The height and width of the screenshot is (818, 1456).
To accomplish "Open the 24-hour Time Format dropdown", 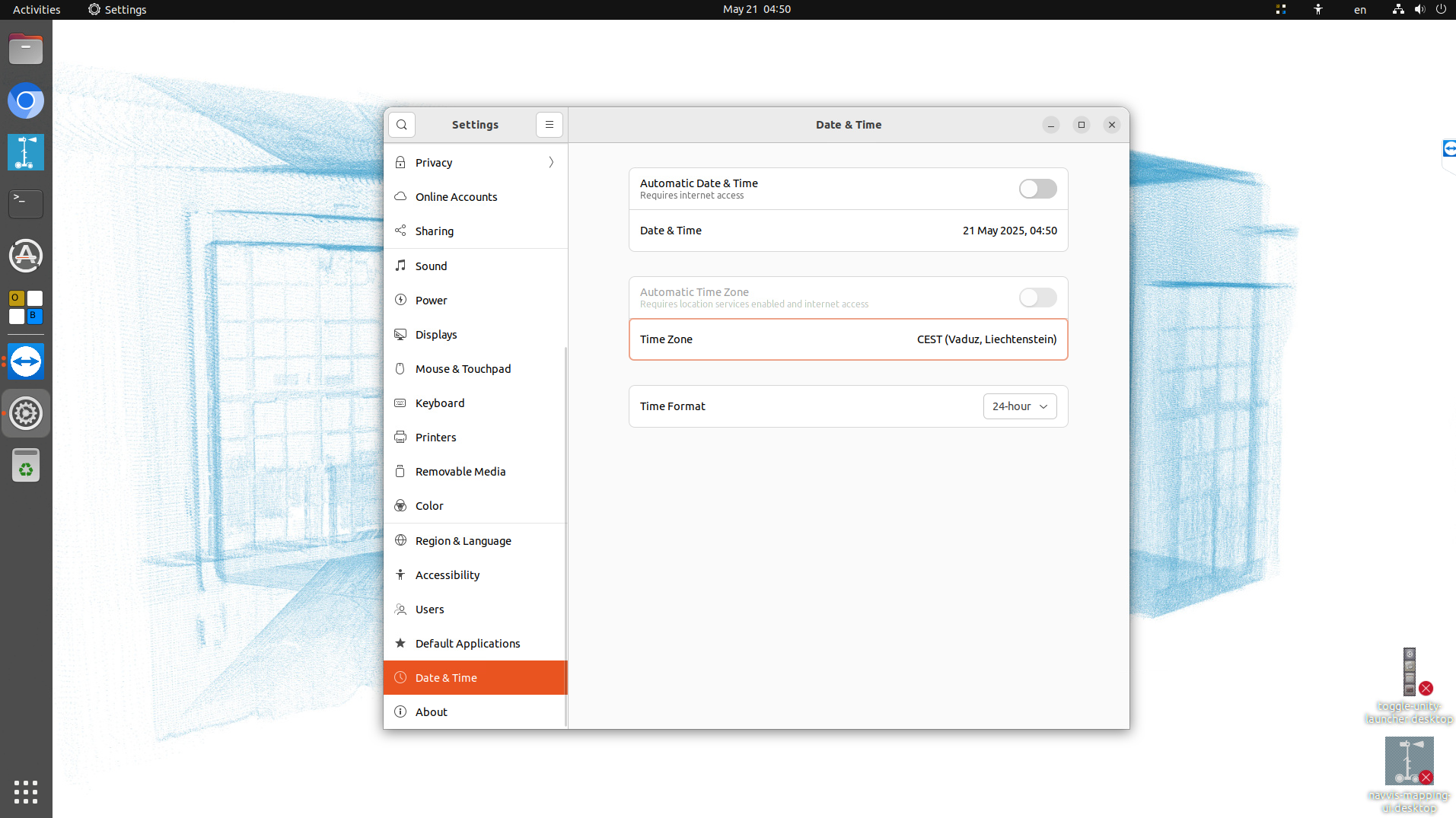I will pos(1020,406).
